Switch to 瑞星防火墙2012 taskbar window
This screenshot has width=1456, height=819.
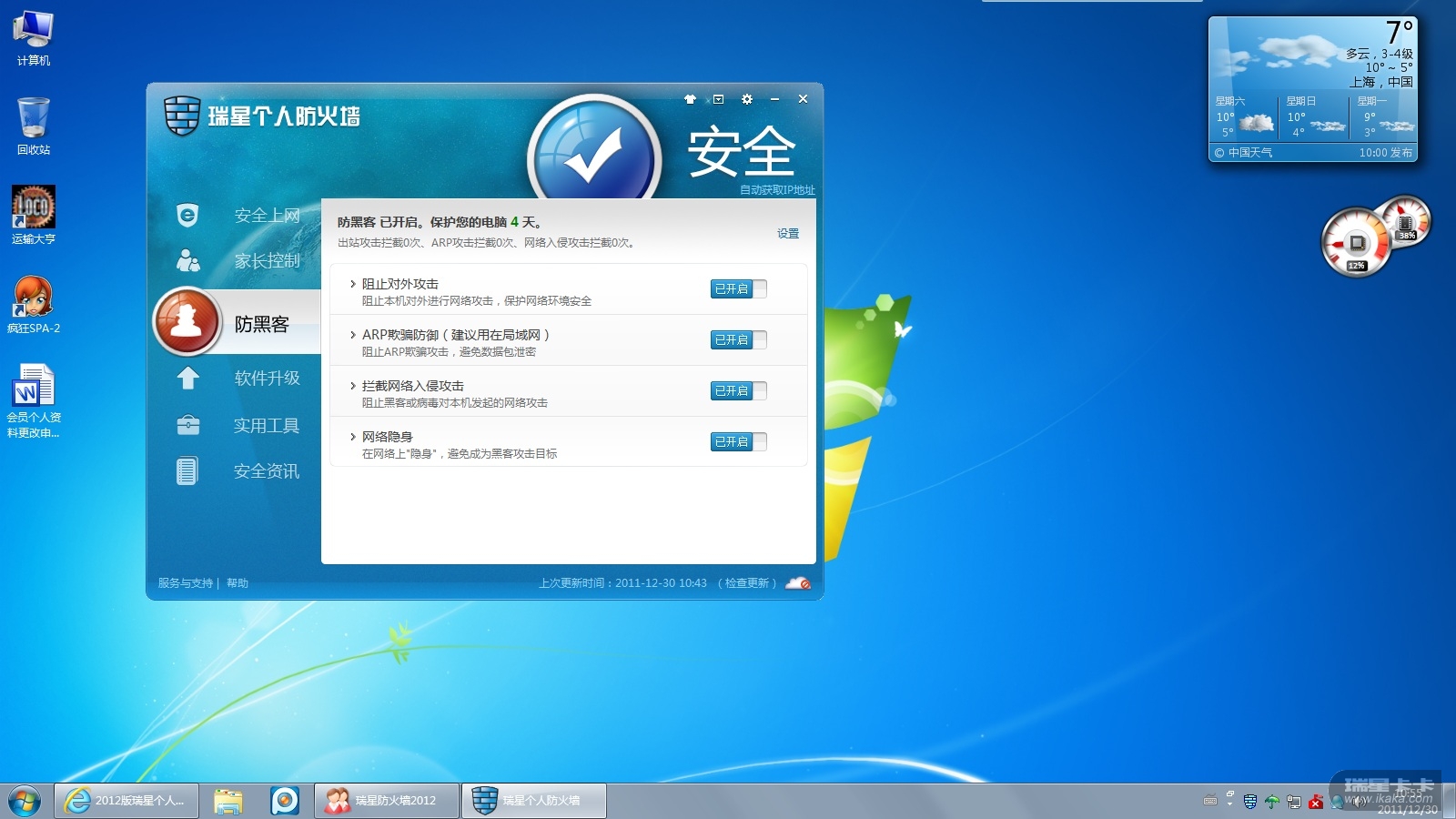[x=387, y=801]
